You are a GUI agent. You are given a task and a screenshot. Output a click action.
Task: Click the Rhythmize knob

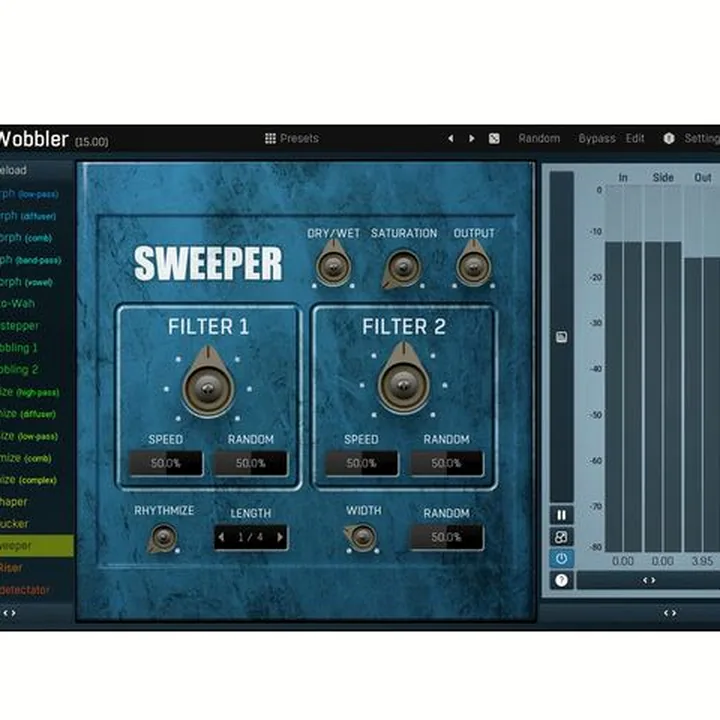point(163,537)
